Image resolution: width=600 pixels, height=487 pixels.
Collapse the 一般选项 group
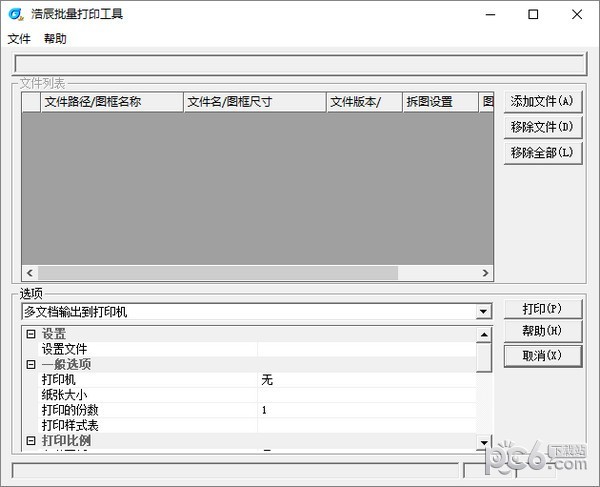(31, 365)
